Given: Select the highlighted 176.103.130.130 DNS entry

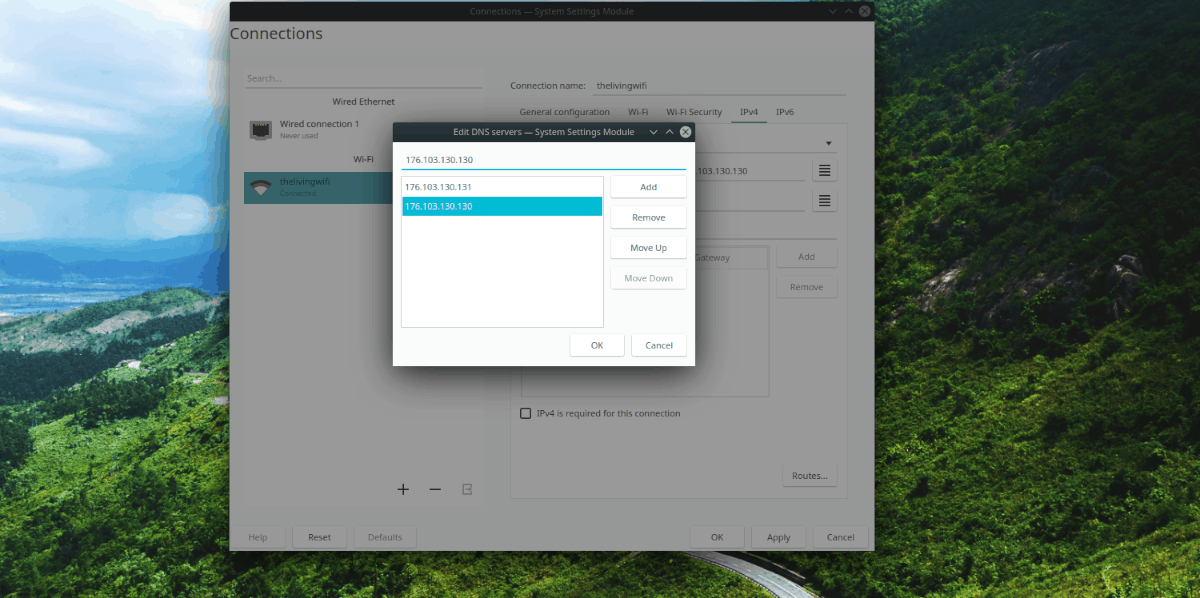Looking at the screenshot, I should tap(502, 206).
